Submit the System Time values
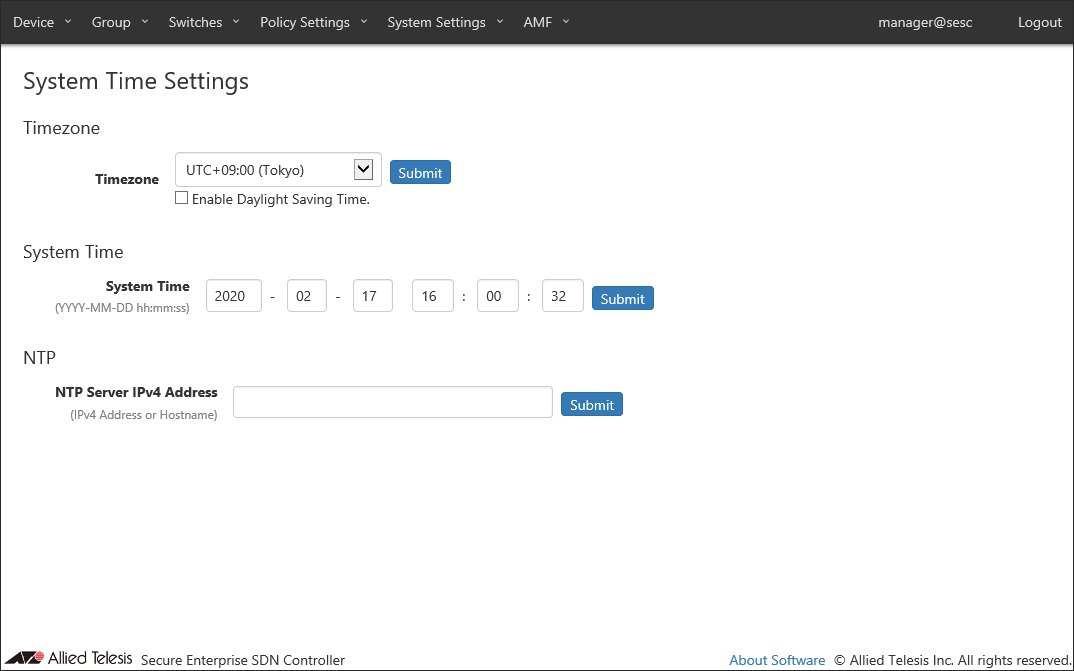 pos(622,298)
